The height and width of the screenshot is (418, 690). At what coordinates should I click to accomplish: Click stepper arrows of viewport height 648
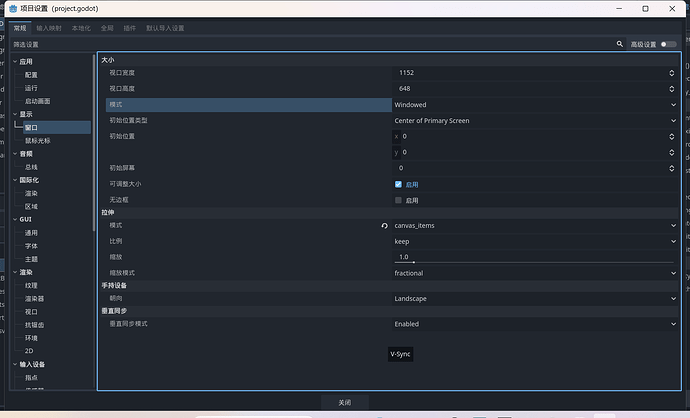click(x=672, y=89)
